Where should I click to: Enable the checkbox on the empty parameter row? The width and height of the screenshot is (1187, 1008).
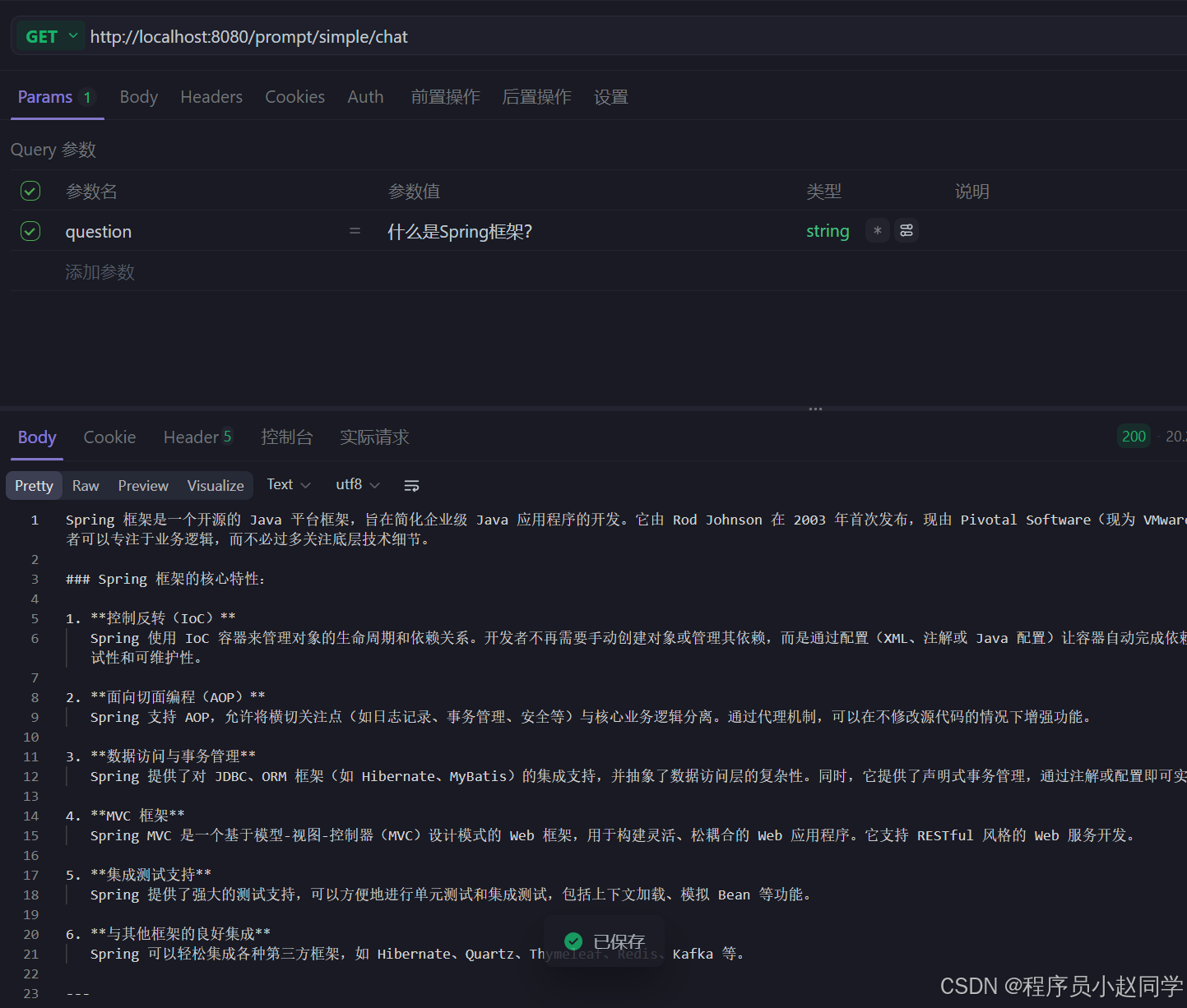coord(30,271)
